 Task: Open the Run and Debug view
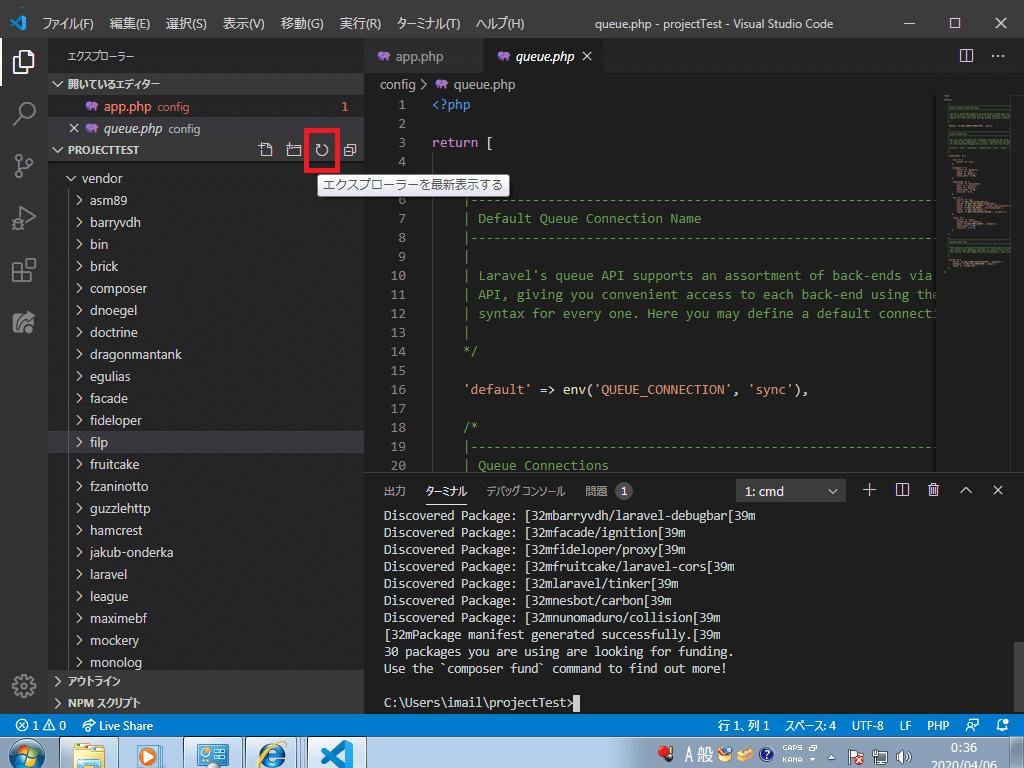[24, 218]
